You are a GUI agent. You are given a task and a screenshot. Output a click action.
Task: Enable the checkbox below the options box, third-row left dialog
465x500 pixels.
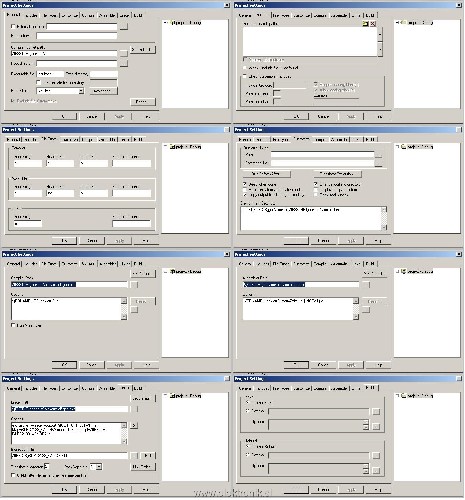[x=13, y=325]
